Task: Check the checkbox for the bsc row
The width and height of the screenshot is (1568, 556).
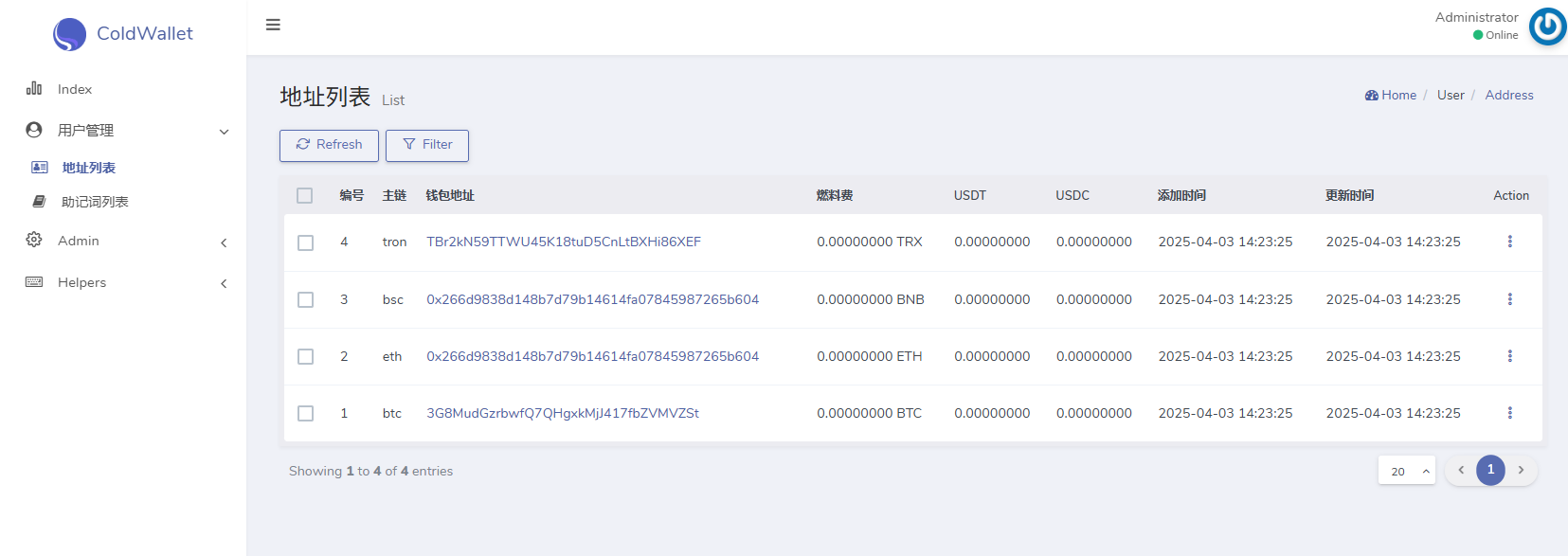Action: 305,299
